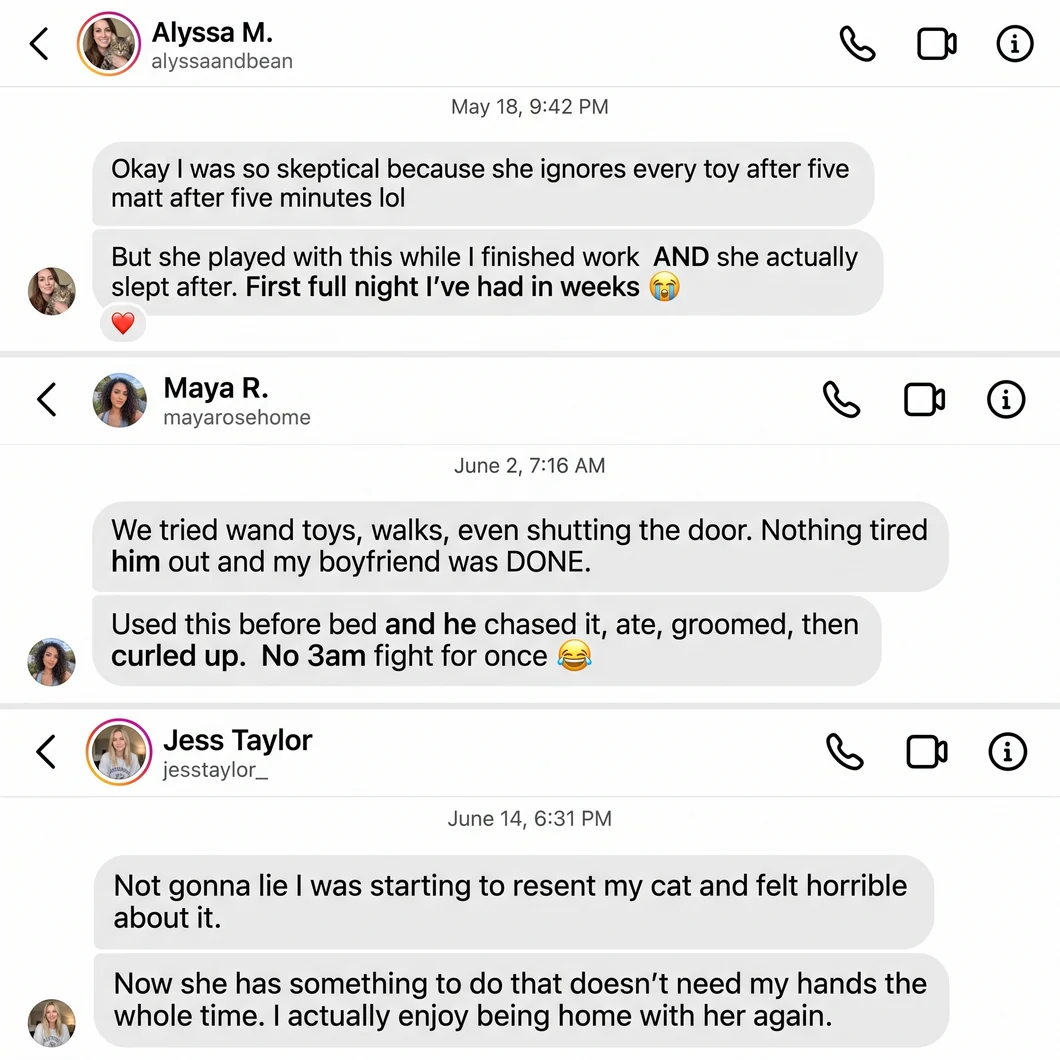Go back from Maya R. chat
Viewport: 1060px width, 1060px height.
[47, 400]
